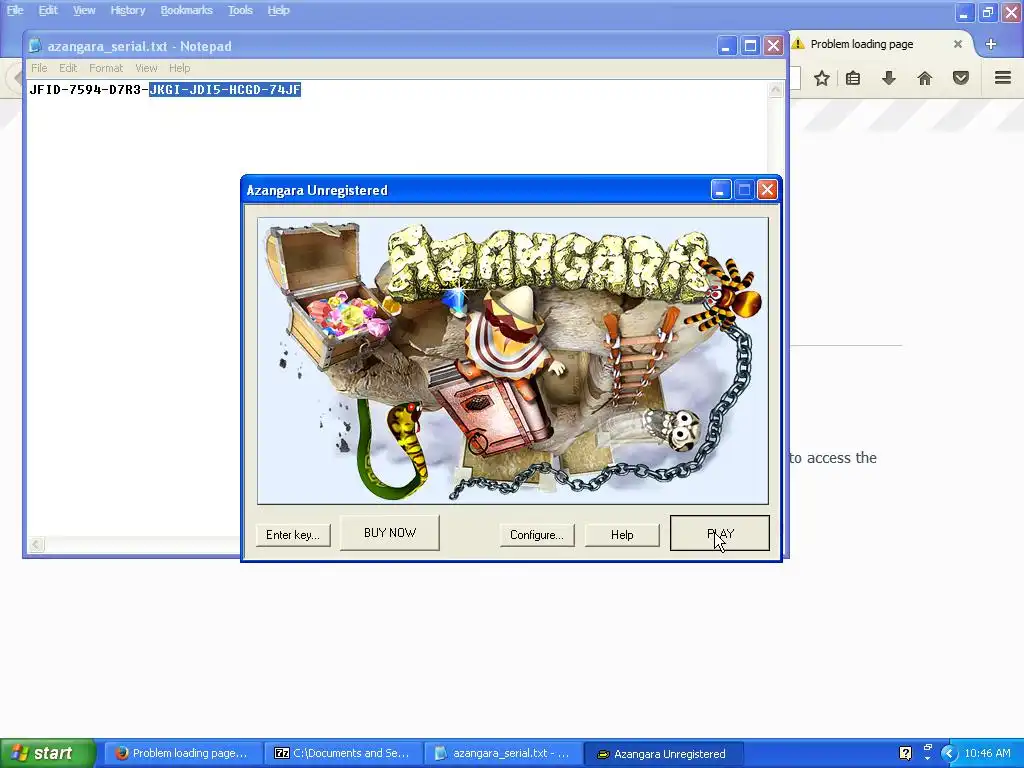Image resolution: width=1024 pixels, height=768 pixels.
Task: Open Firefox hamburger menu
Action: (1003, 78)
